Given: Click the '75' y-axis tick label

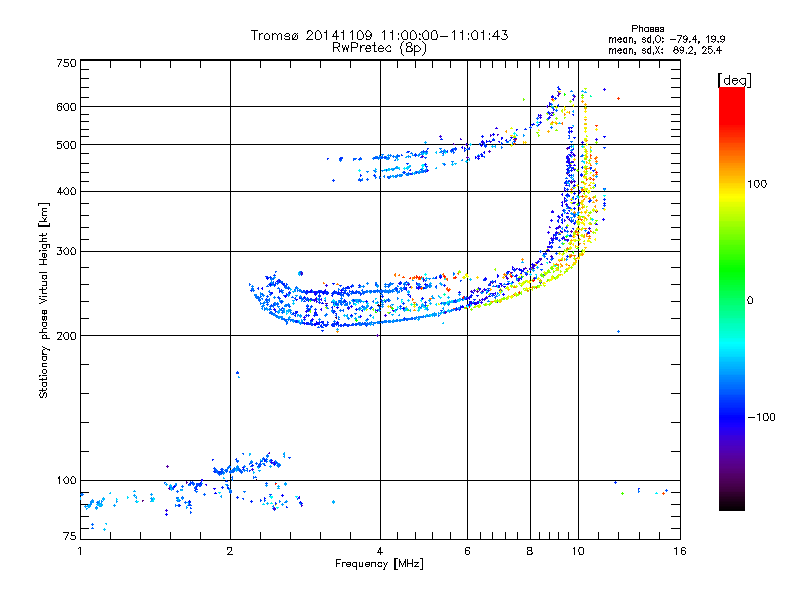Looking at the screenshot, I should click(x=70, y=536).
